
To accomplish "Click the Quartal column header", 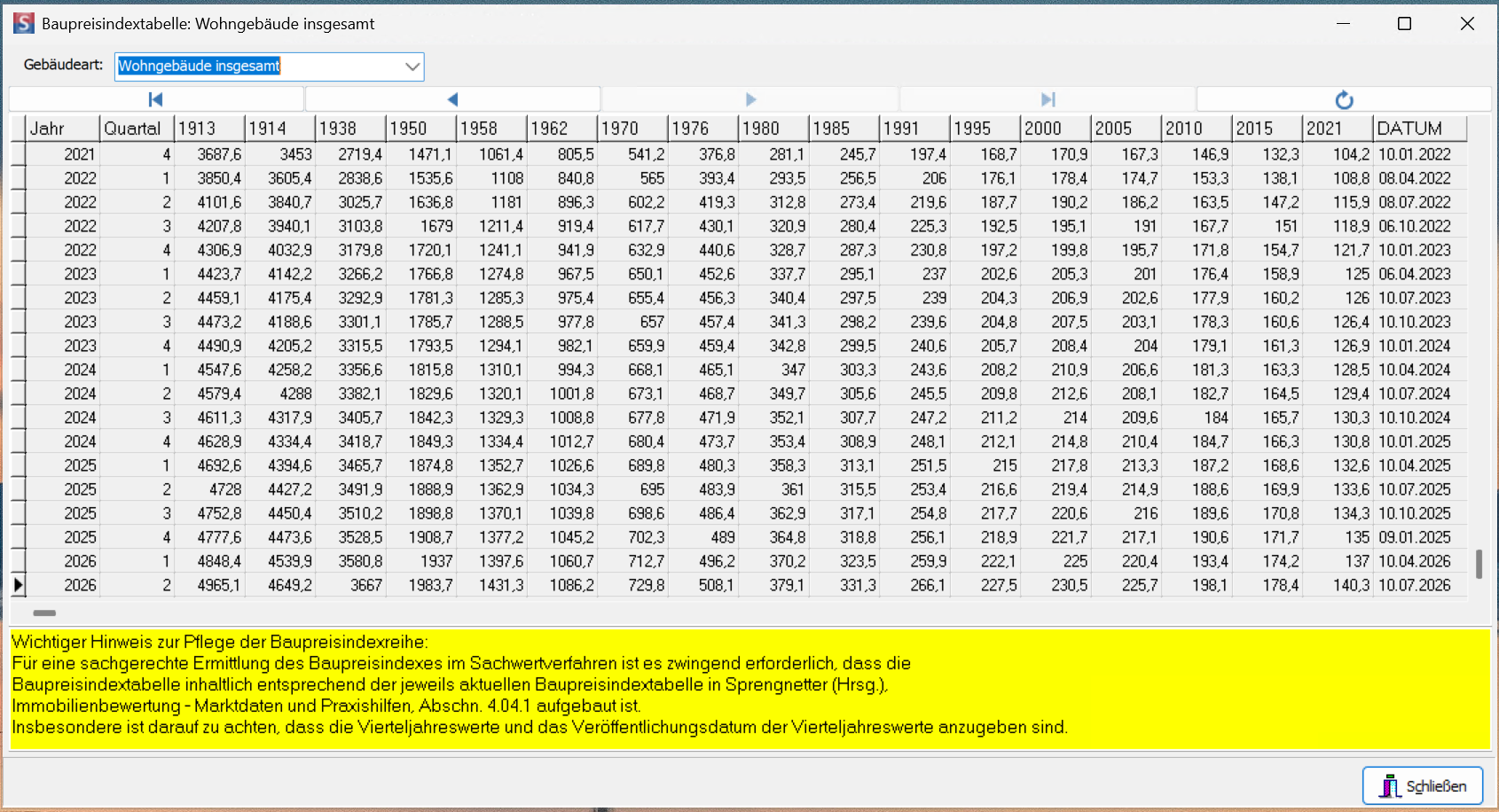I will point(137,129).
